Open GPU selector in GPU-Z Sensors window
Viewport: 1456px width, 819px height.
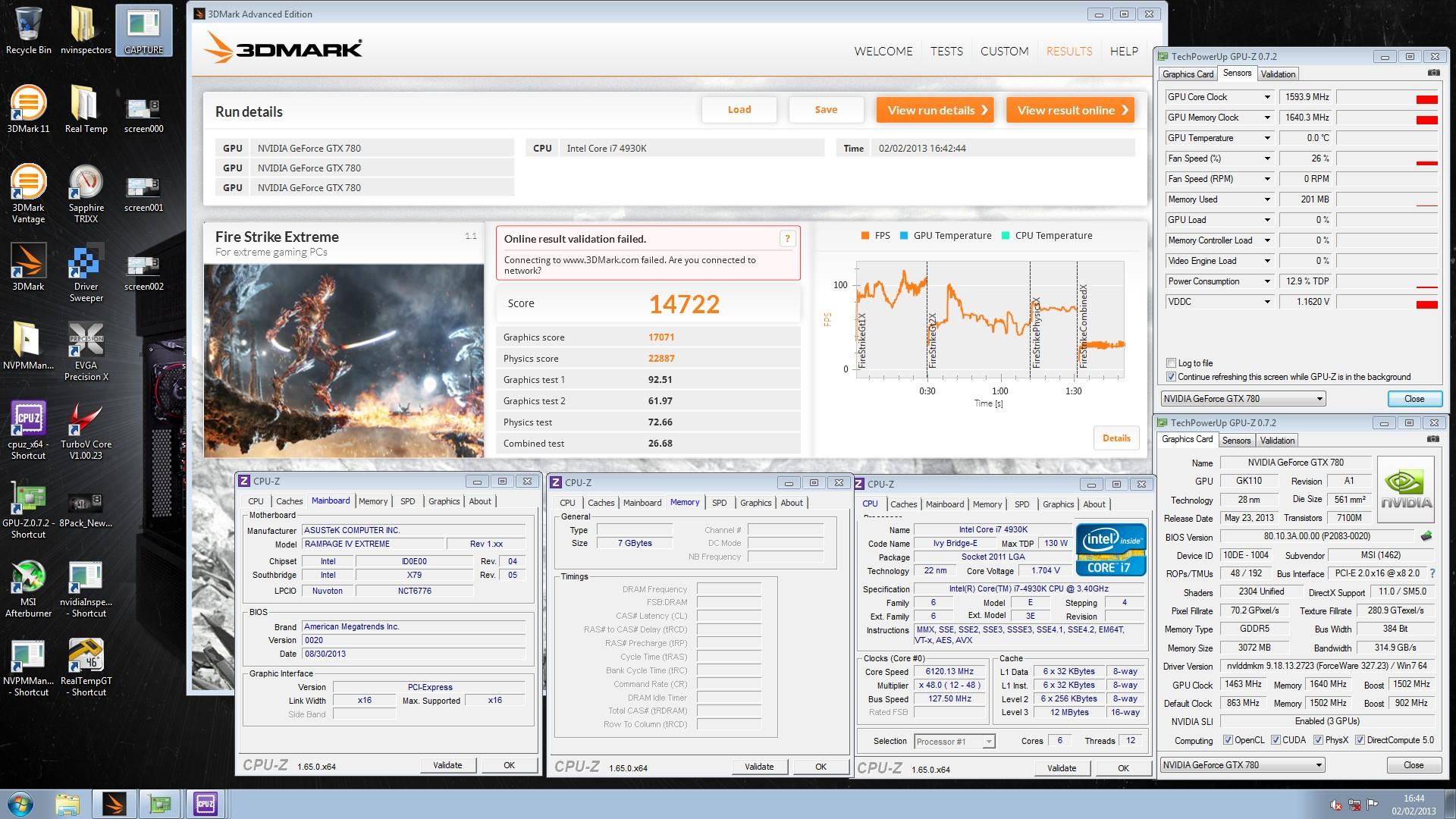click(x=1243, y=399)
